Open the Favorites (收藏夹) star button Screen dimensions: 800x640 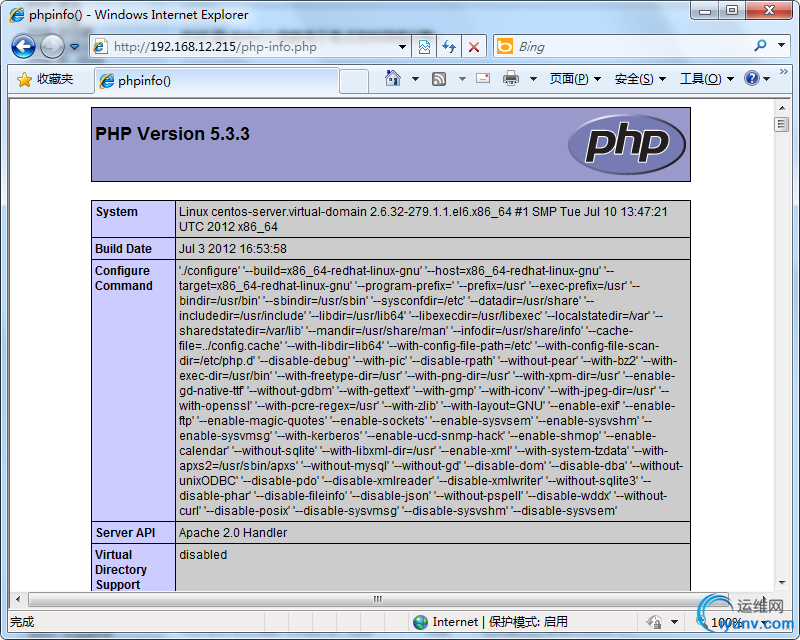click(x=45, y=79)
